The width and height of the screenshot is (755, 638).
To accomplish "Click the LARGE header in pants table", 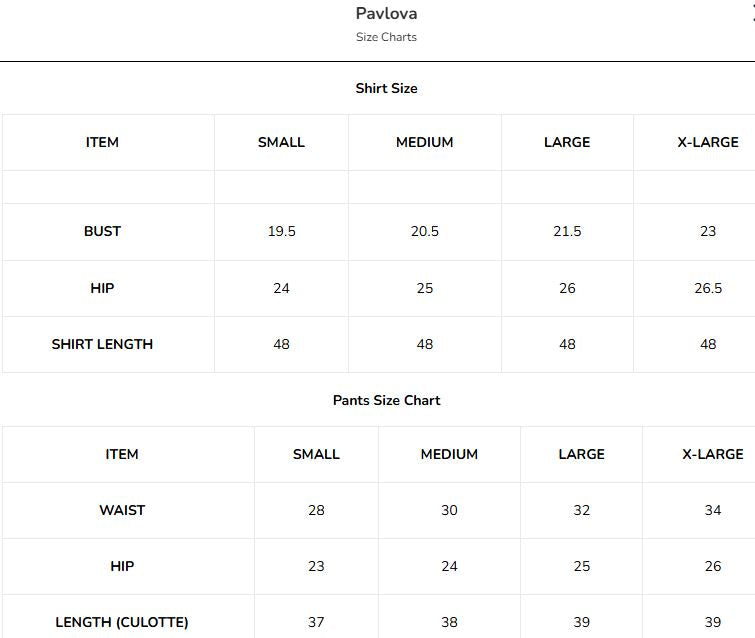I will (x=581, y=454).
